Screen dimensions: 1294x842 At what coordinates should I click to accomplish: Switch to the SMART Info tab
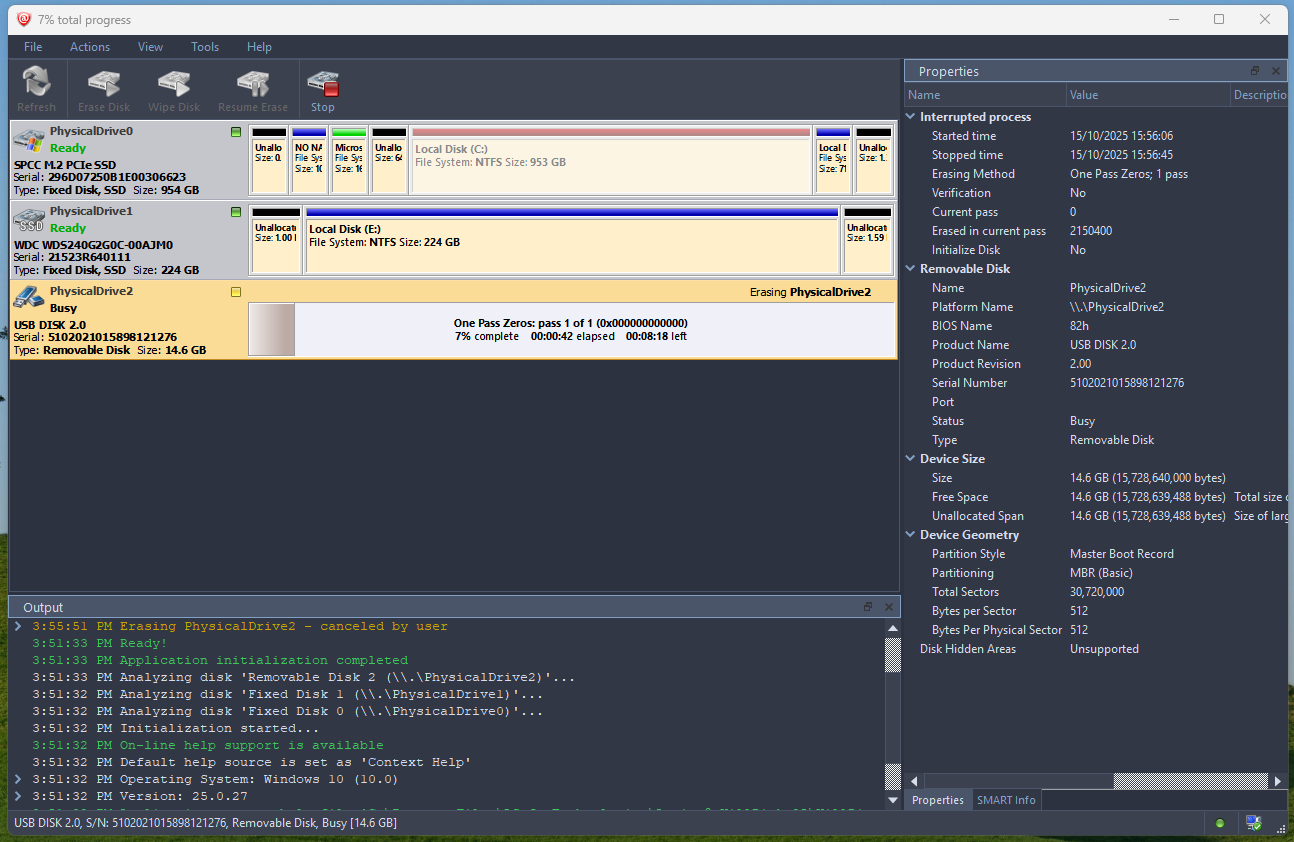[x=1006, y=800]
